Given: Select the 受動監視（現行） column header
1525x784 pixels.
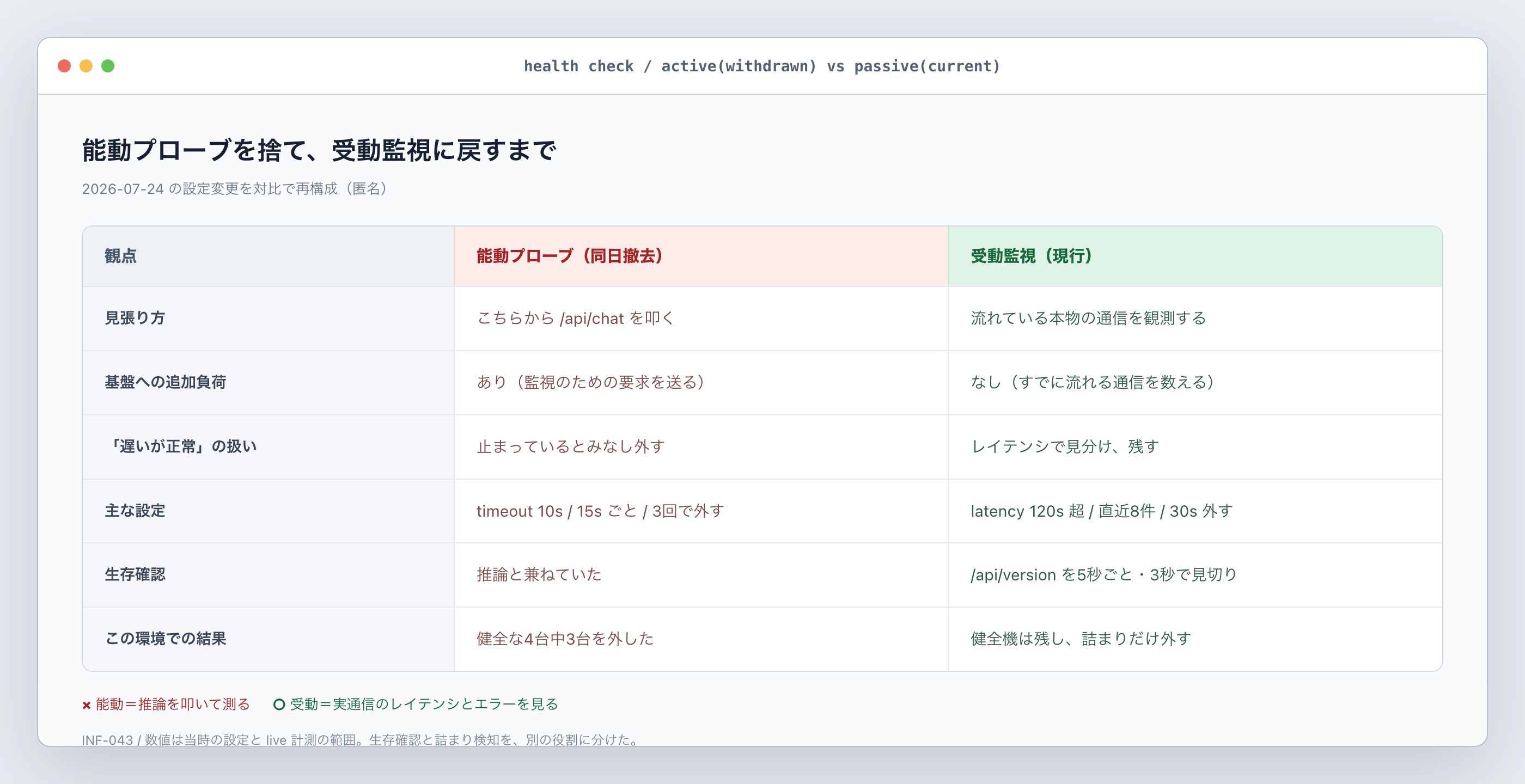Looking at the screenshot, I should coord(1195,256).
